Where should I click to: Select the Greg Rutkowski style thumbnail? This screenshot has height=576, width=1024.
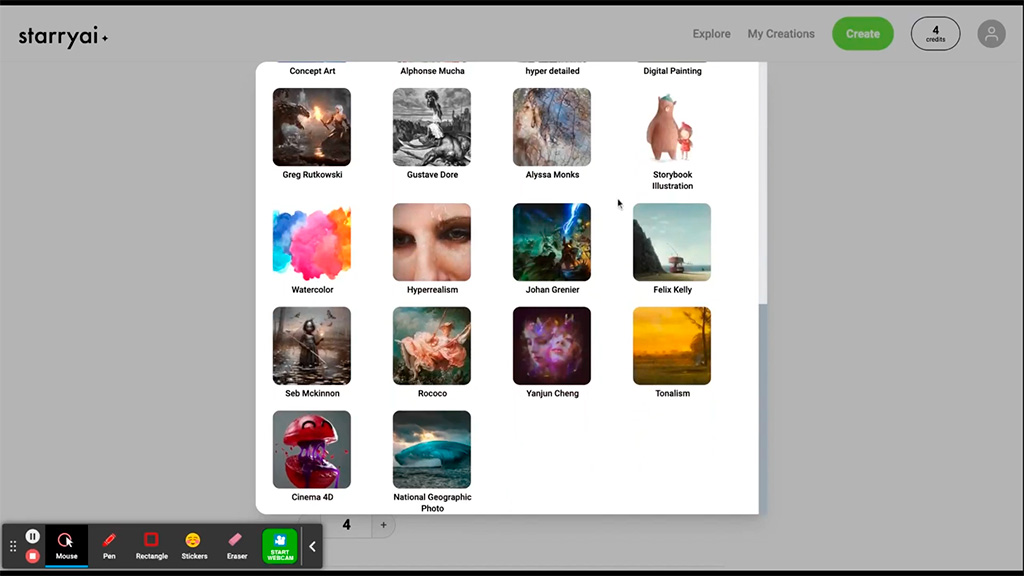pos(312,127)
